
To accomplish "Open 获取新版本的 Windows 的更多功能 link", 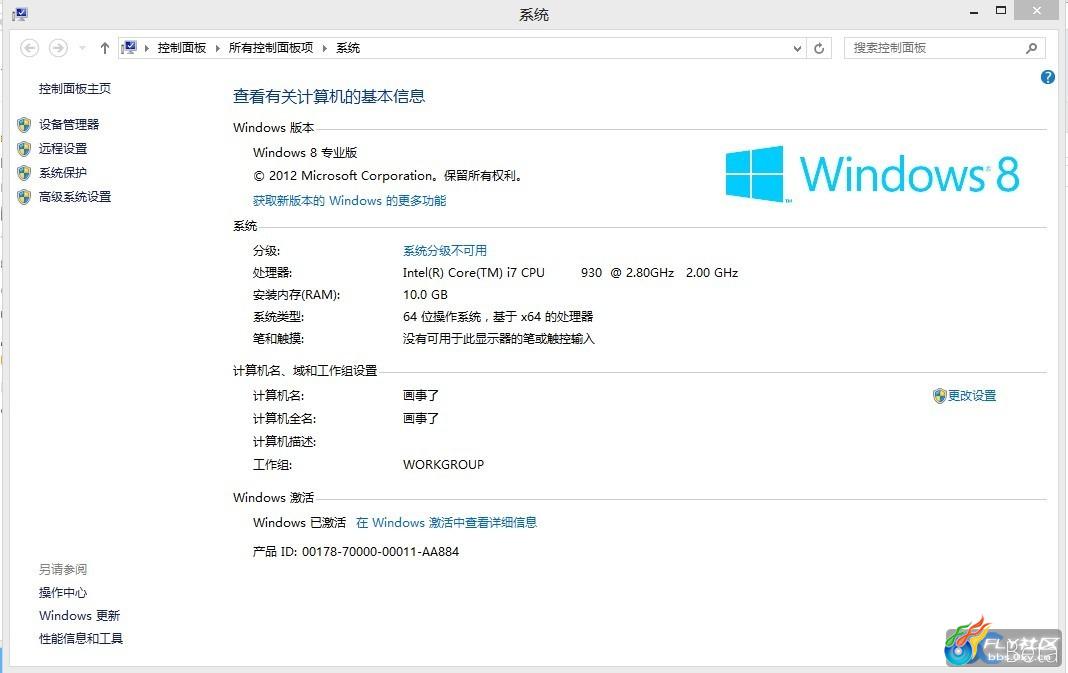I will [x=349, y=200].
